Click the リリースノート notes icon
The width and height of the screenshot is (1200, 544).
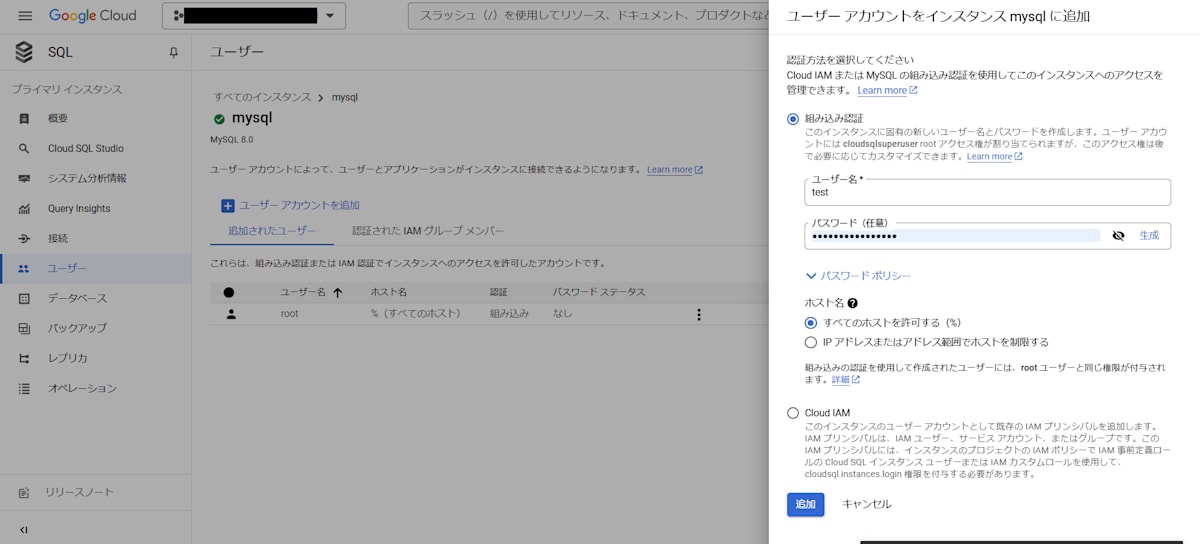[24, 492]
